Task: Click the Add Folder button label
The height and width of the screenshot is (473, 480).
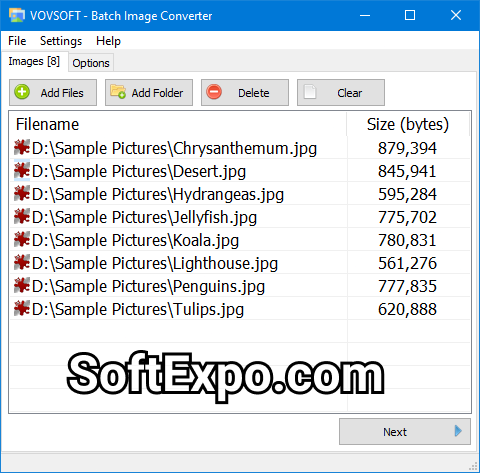Action: point(157,93)
